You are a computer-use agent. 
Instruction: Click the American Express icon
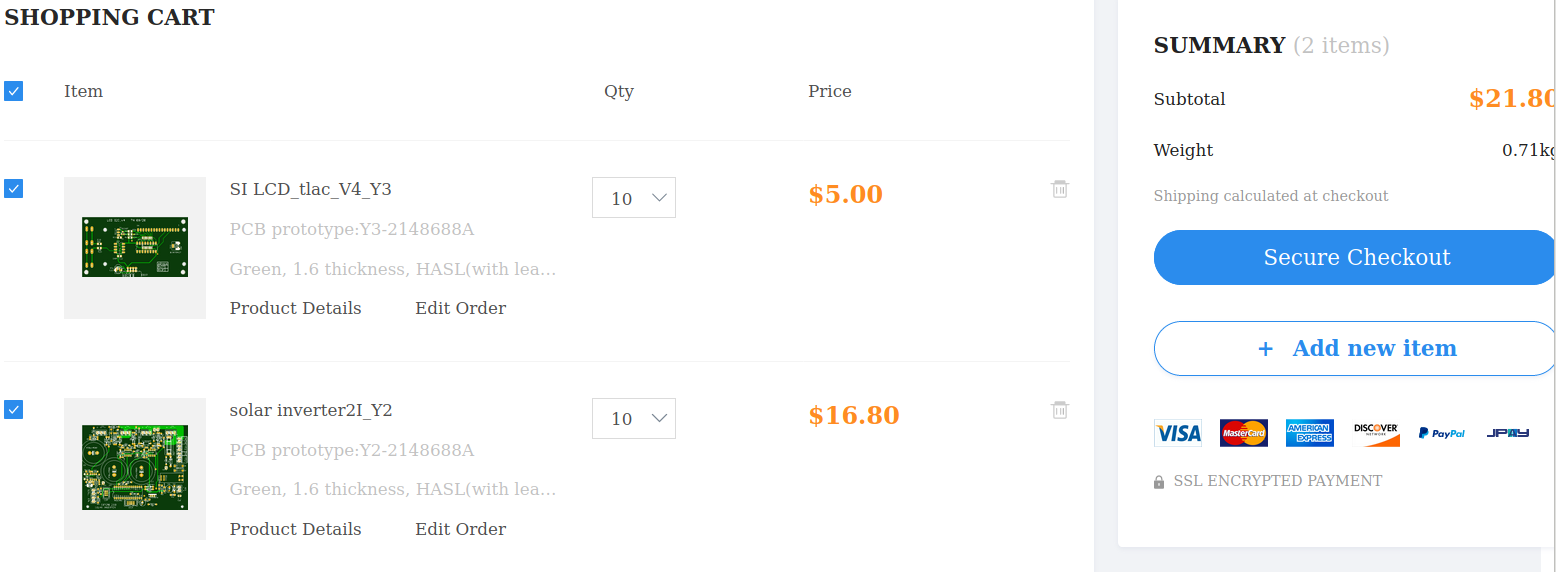[x=1310, y=433]
